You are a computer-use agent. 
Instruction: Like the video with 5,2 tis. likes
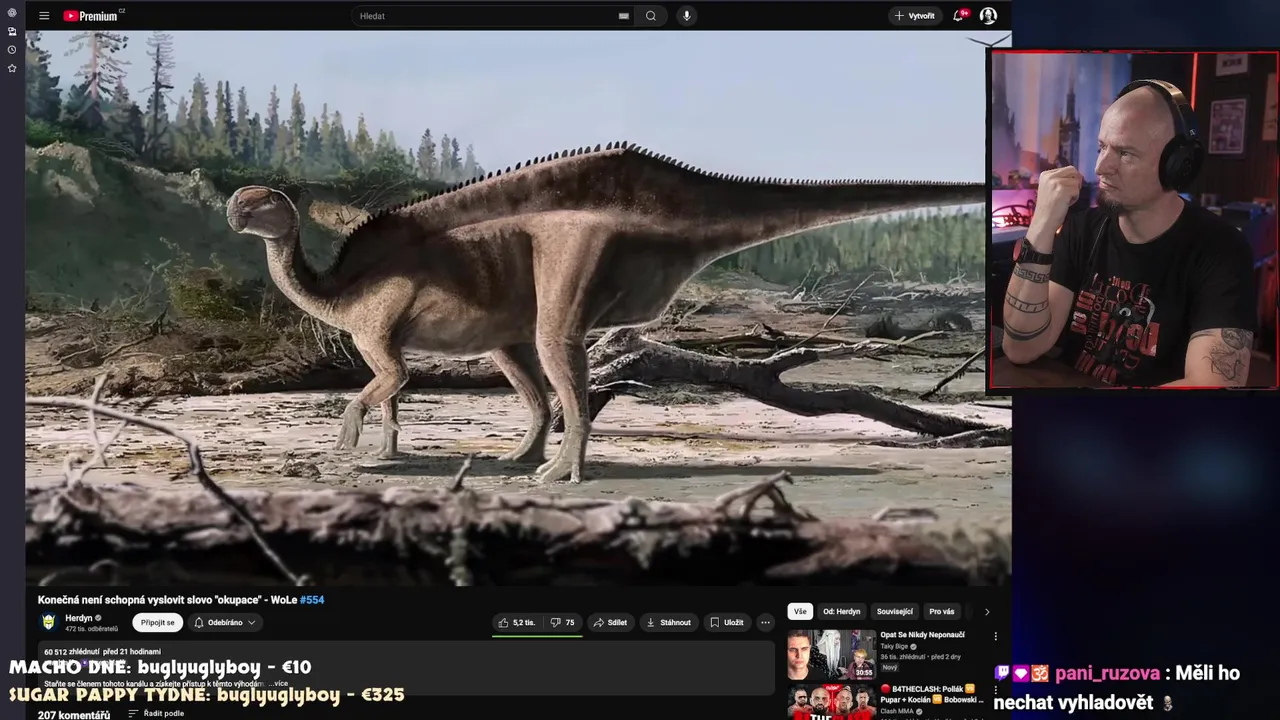tap(517, 622)
